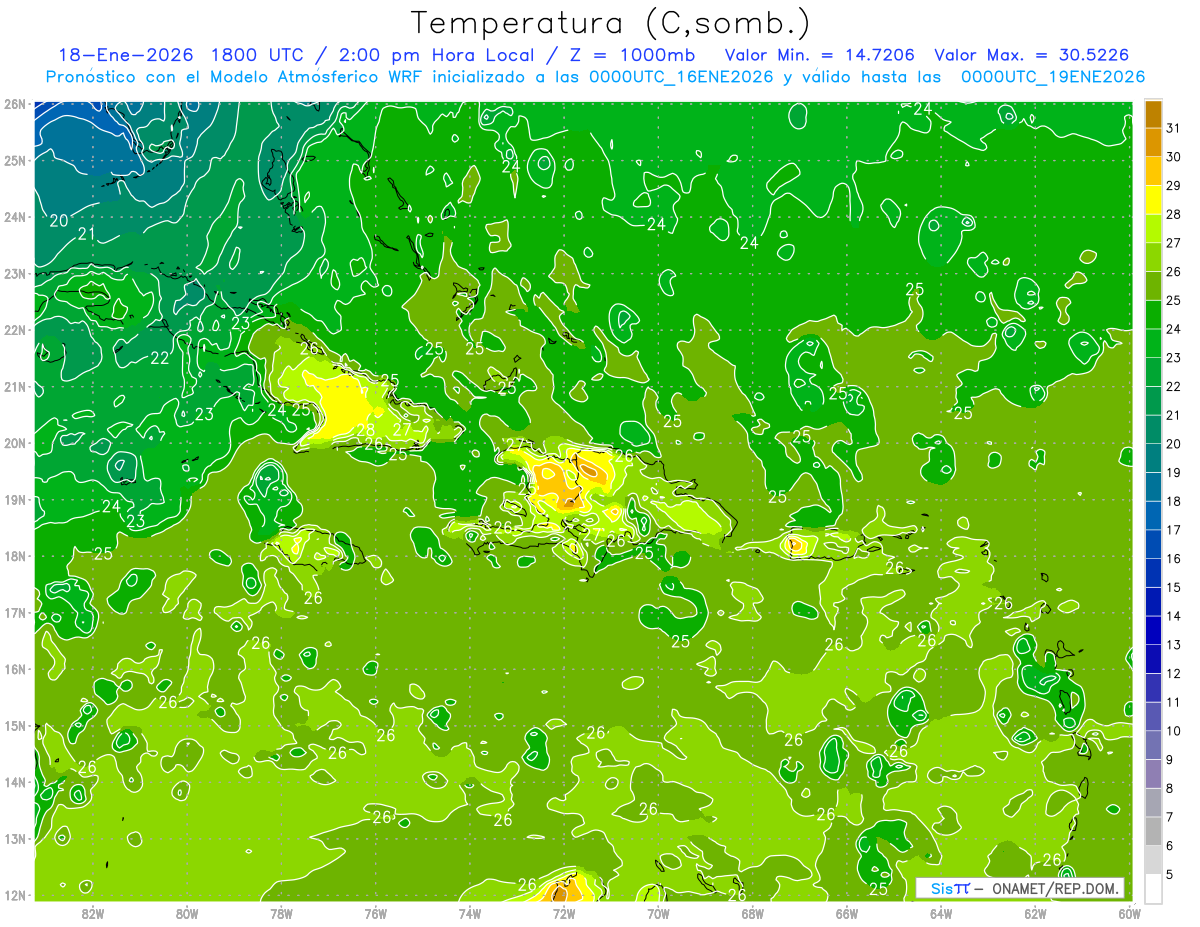This screenshot has height=927, width=1200.
Task: Click the contour label 28 over eastern Cuba
Action: 366,430
